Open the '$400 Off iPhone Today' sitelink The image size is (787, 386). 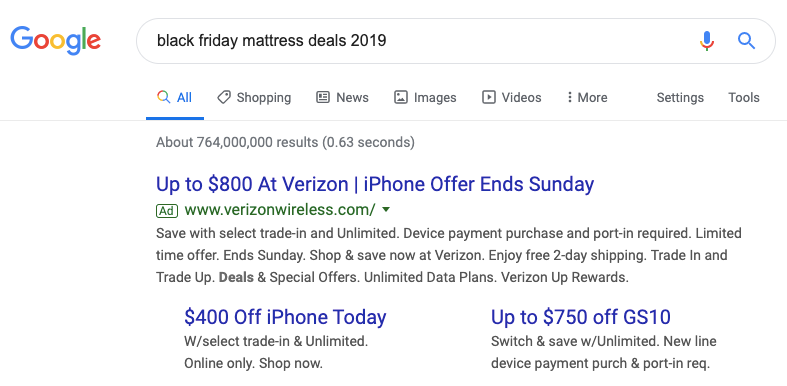click(x=285, y=317)
